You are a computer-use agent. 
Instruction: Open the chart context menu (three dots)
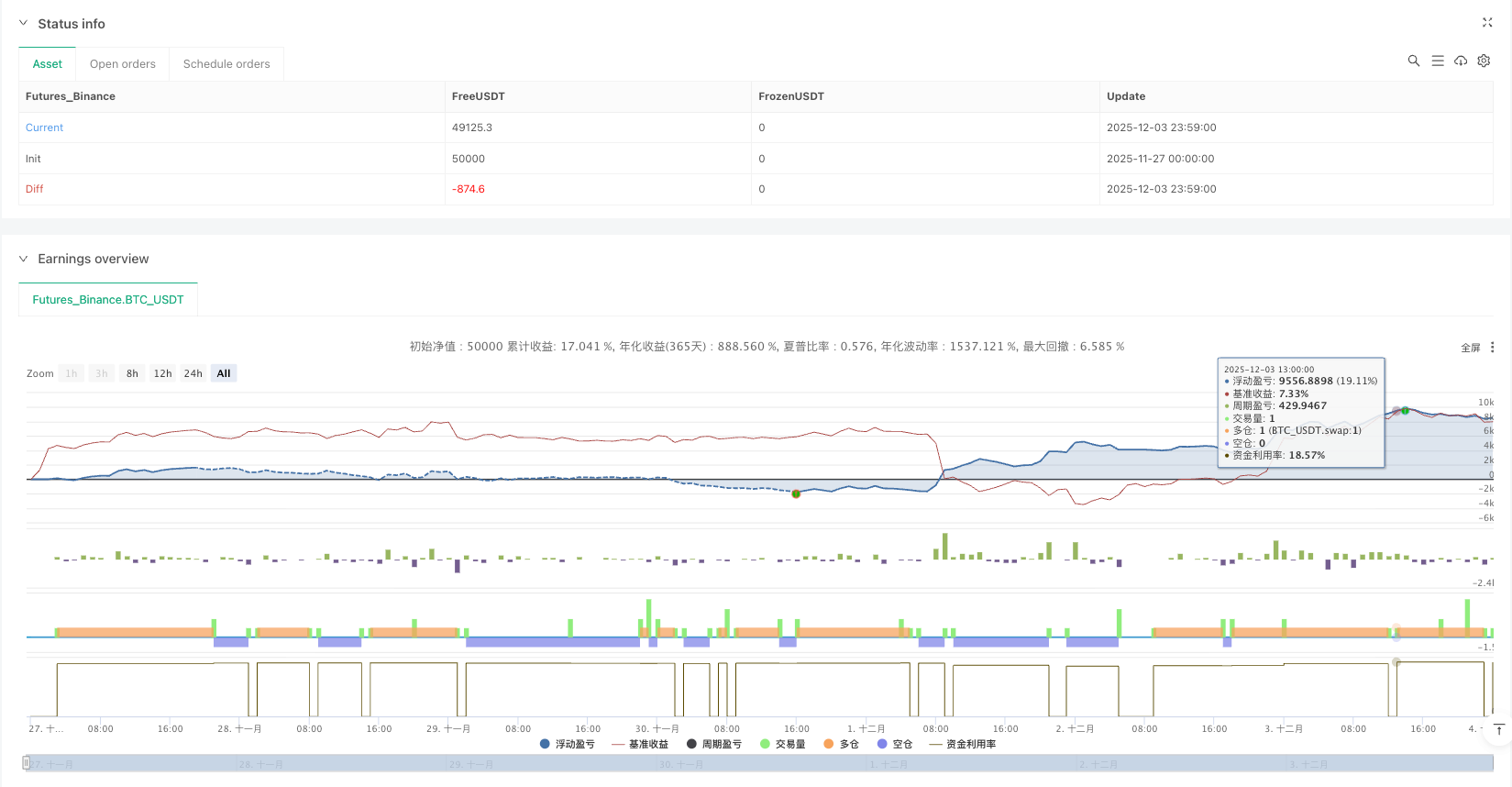(x=1492, y=348)
